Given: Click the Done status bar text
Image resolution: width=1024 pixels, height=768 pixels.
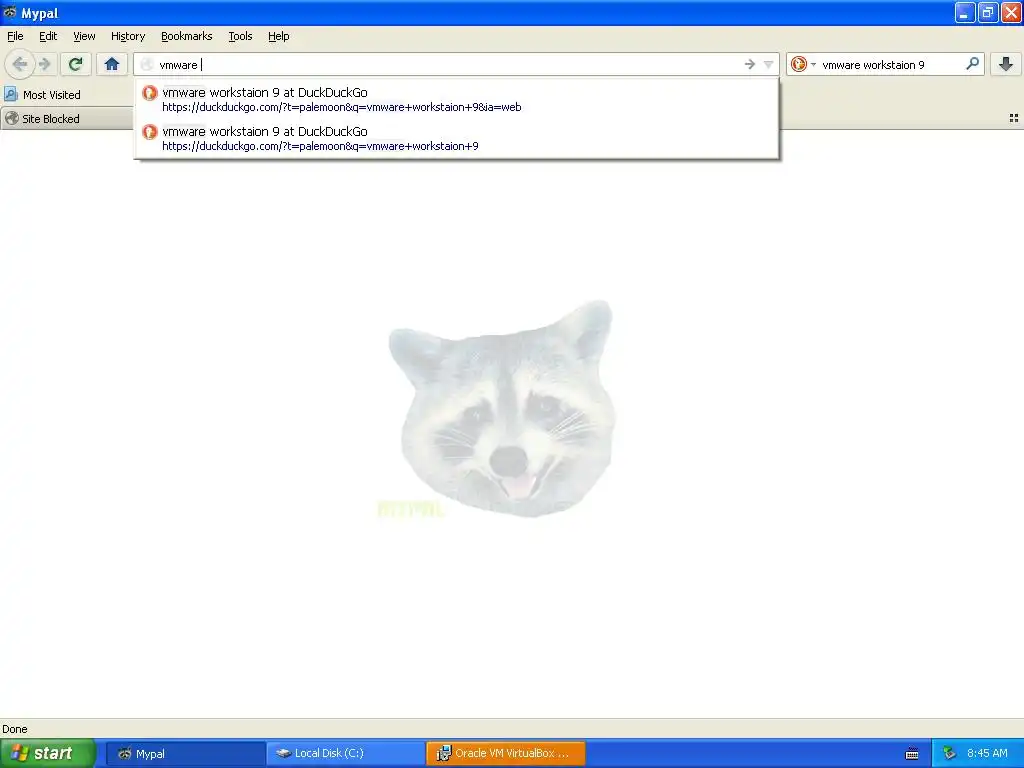Looking at the screenshot, I should click(x=15, y=729).
